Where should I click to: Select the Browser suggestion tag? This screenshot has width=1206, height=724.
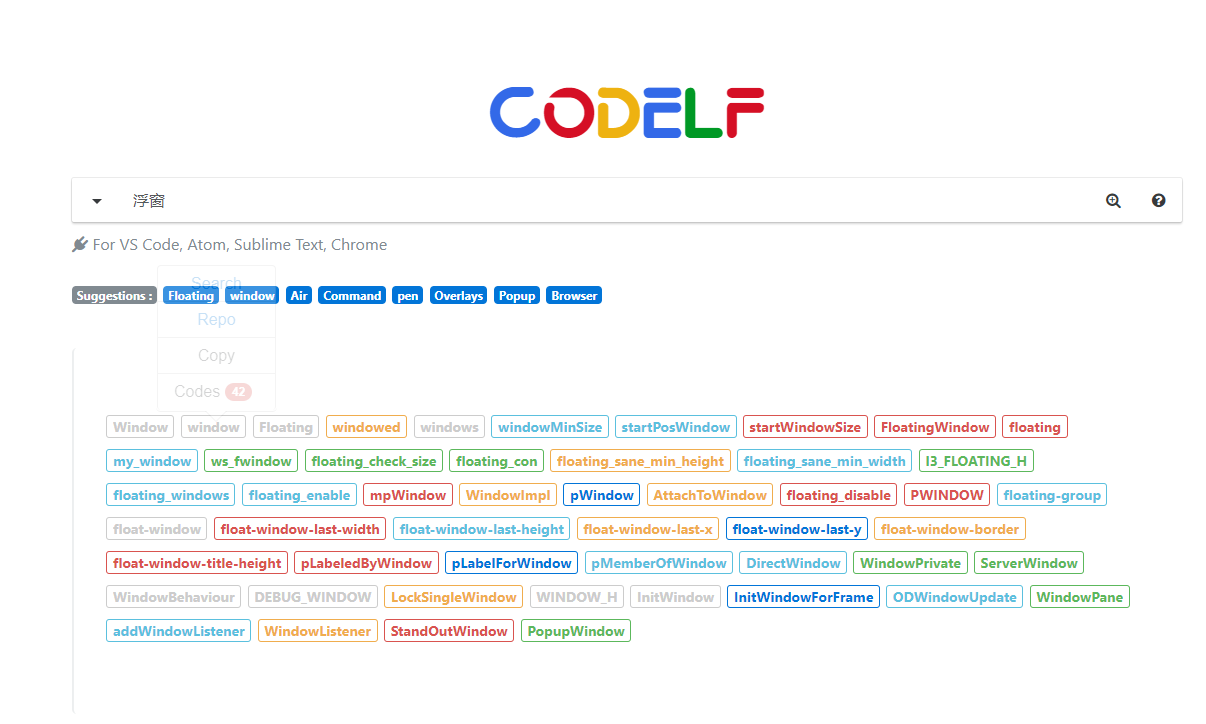click(x=574, y=296)
